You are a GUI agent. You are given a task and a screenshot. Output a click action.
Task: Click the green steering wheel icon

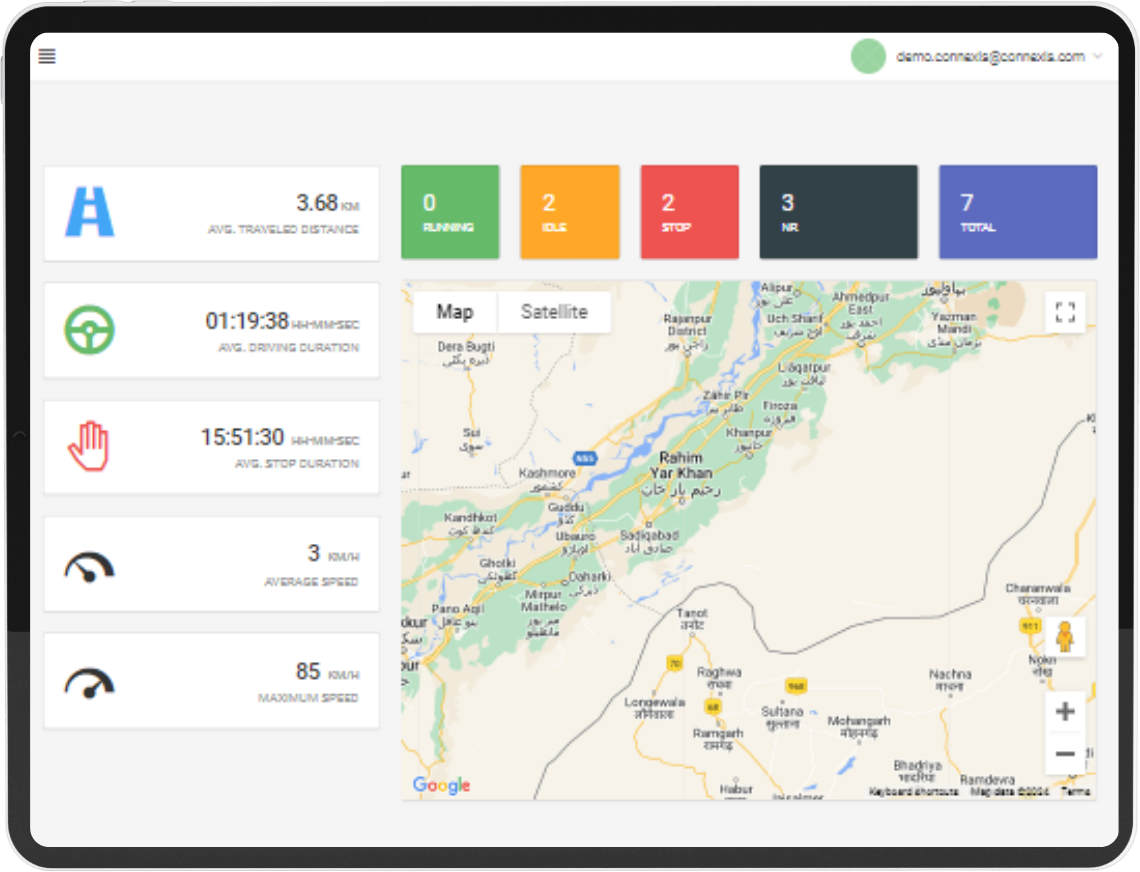pyautogui.click(x=90, y=329)
